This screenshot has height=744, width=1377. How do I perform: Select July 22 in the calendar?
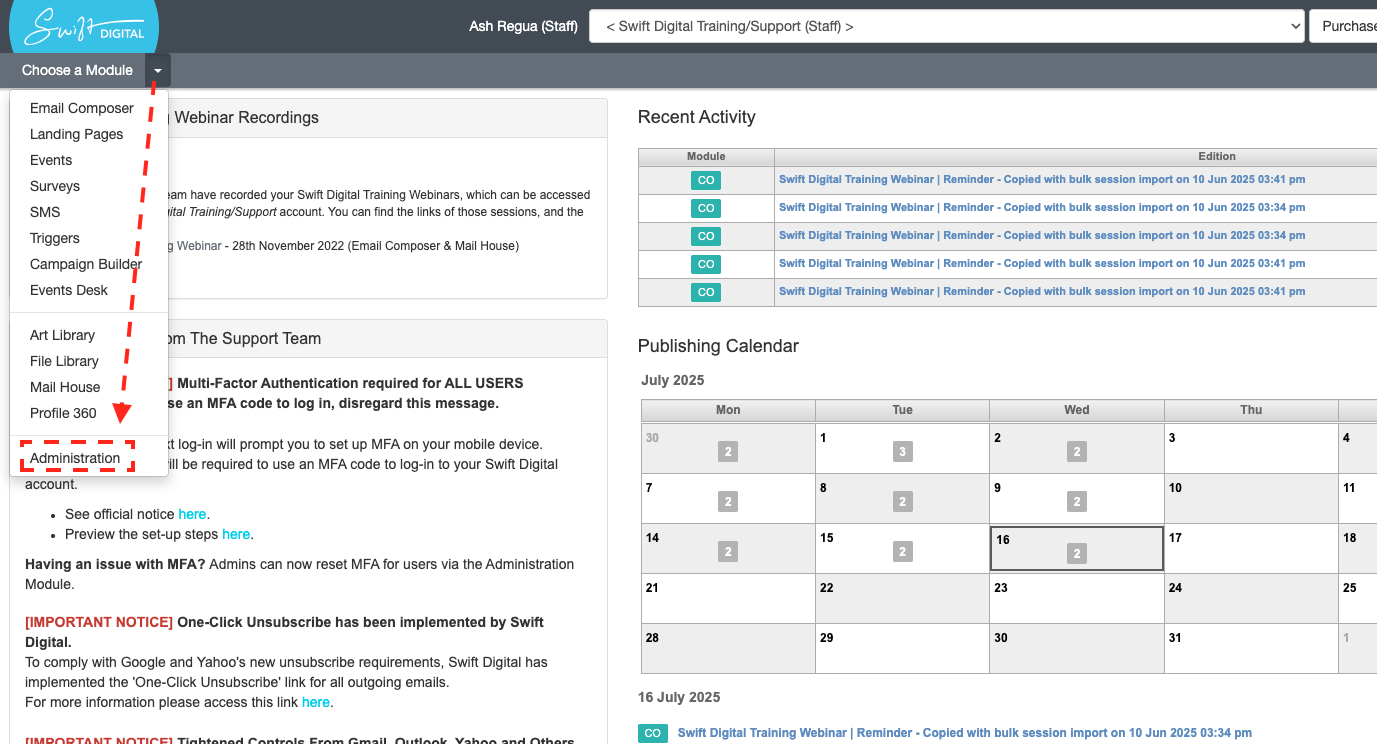(902, 598)
